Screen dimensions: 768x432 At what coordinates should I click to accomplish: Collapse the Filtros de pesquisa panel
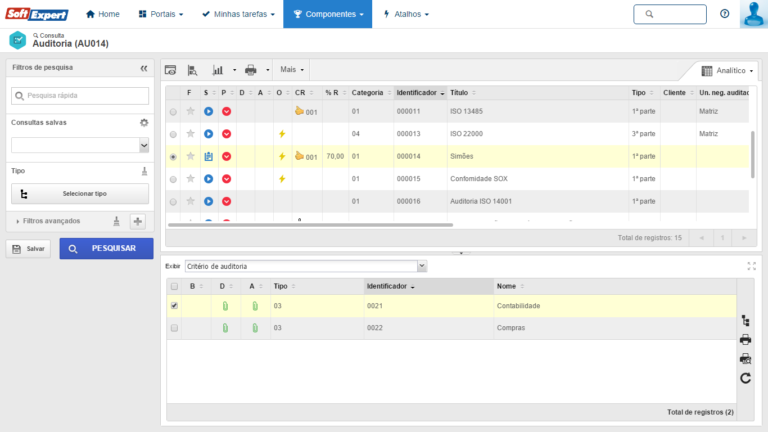coord(143,68)
